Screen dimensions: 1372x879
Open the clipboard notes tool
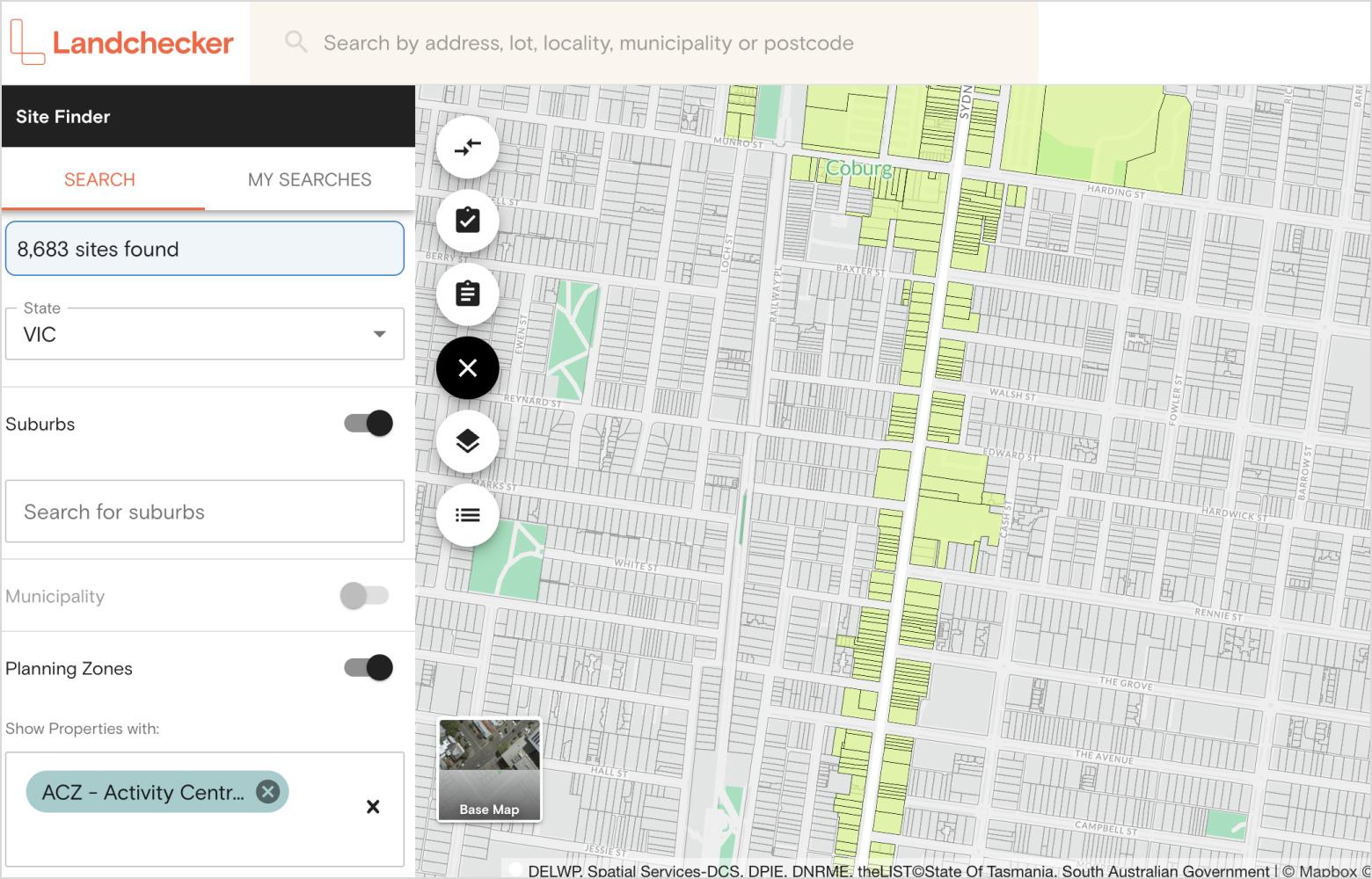467,294
